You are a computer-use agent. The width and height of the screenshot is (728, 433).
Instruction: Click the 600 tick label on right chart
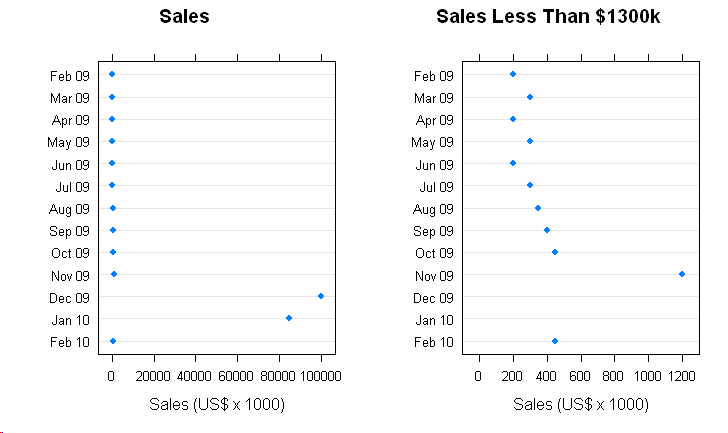[x=581, y=375]
